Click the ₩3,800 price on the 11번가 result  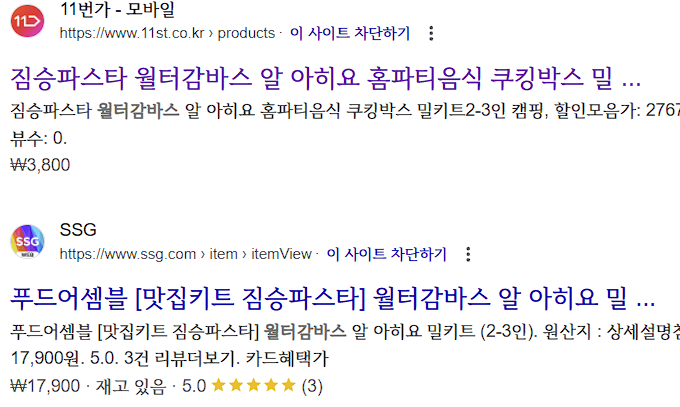point(40,165)
